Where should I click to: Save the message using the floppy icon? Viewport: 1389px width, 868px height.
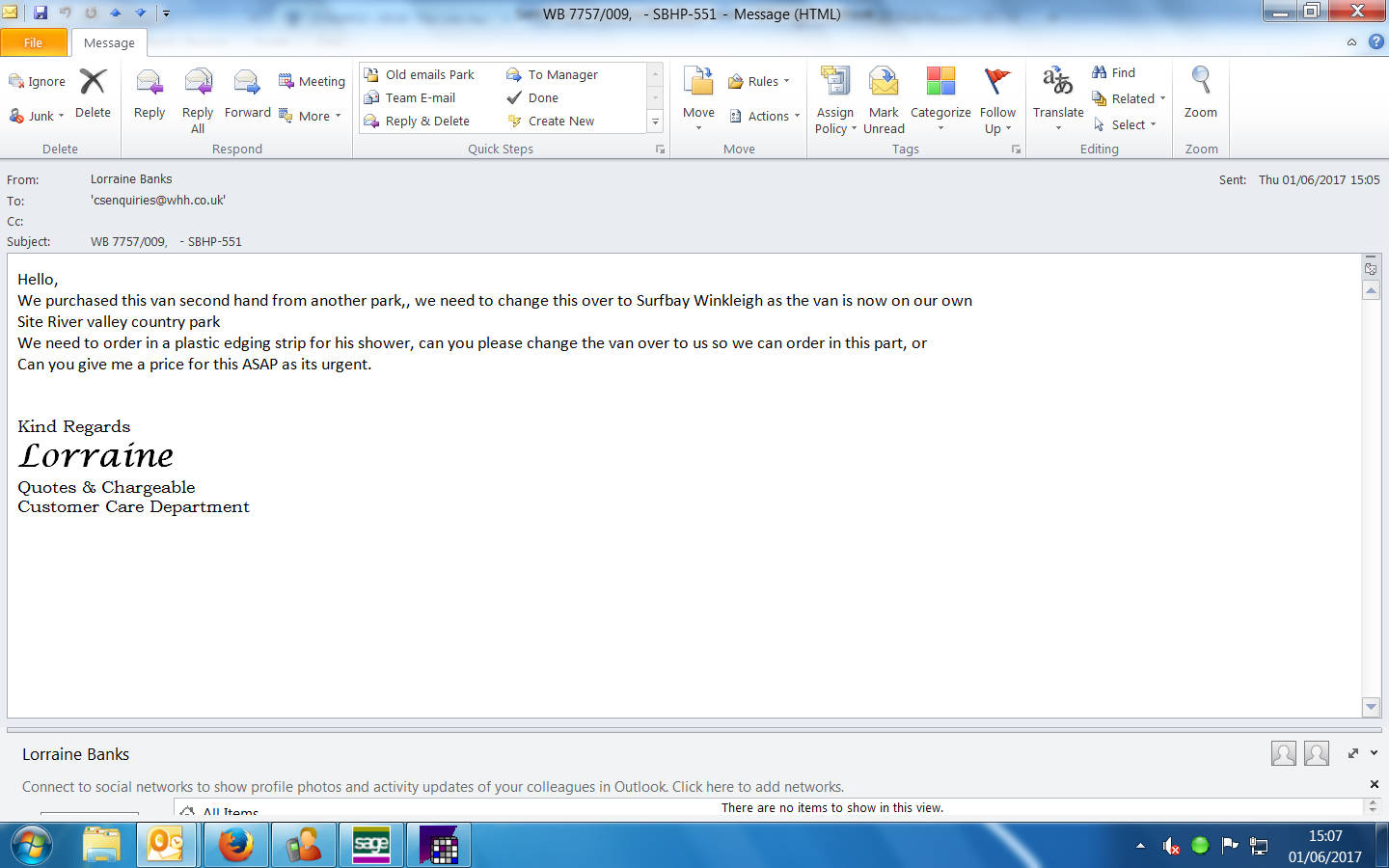pos(41,14)
